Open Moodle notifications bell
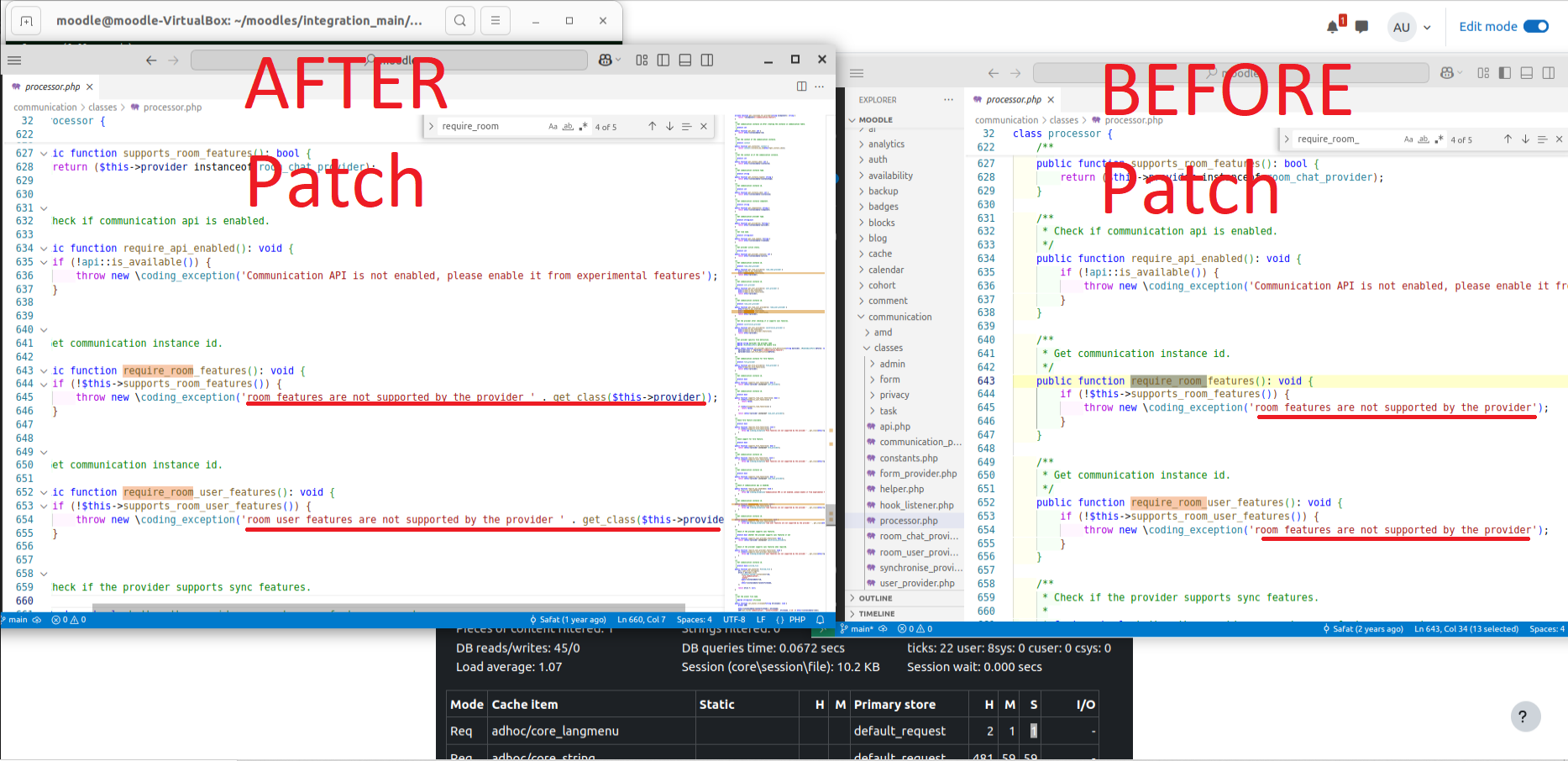The image size is (1568, 761). pos(1333,27)
